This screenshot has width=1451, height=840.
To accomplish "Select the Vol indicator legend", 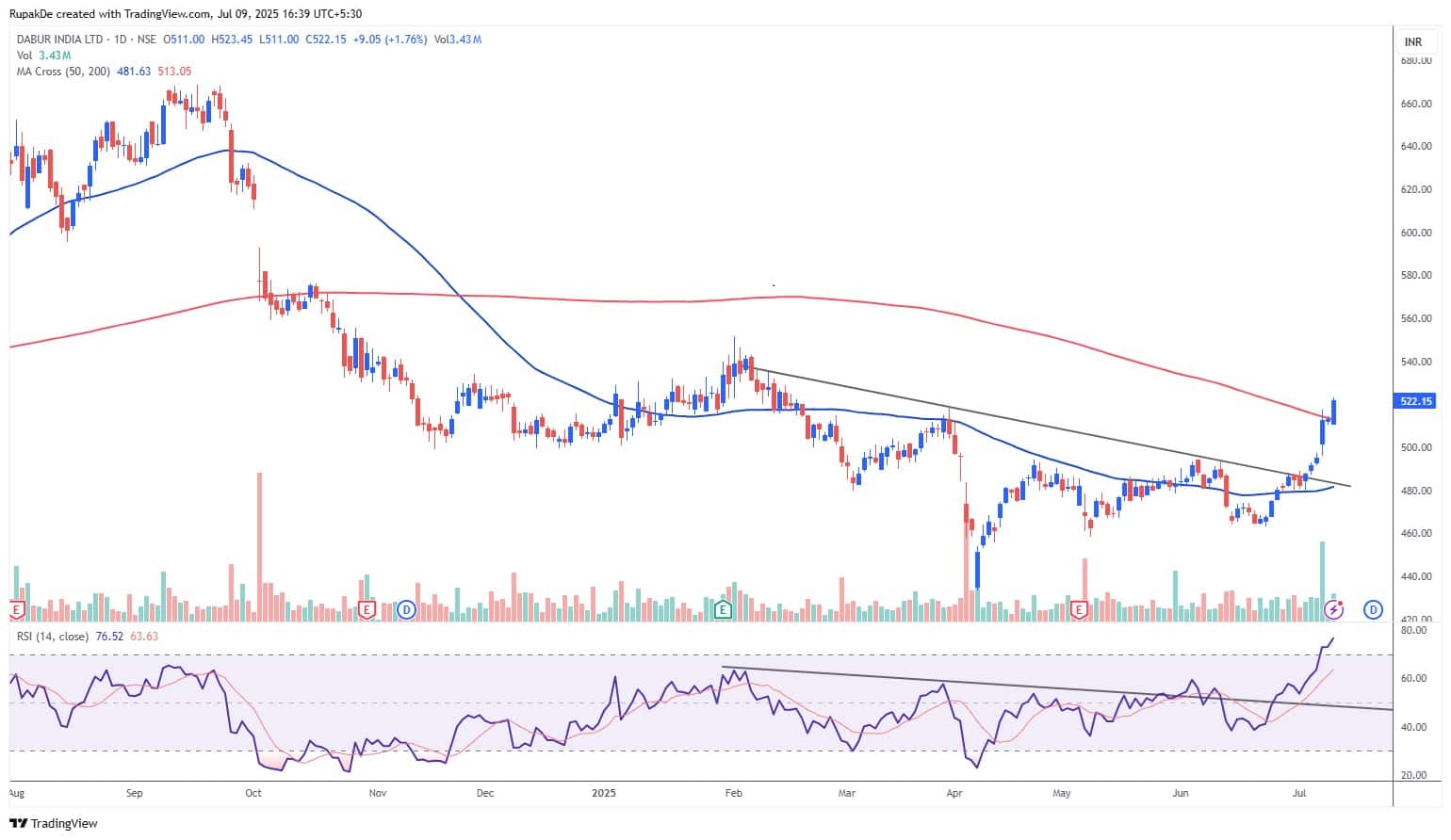I will point(24,56).
